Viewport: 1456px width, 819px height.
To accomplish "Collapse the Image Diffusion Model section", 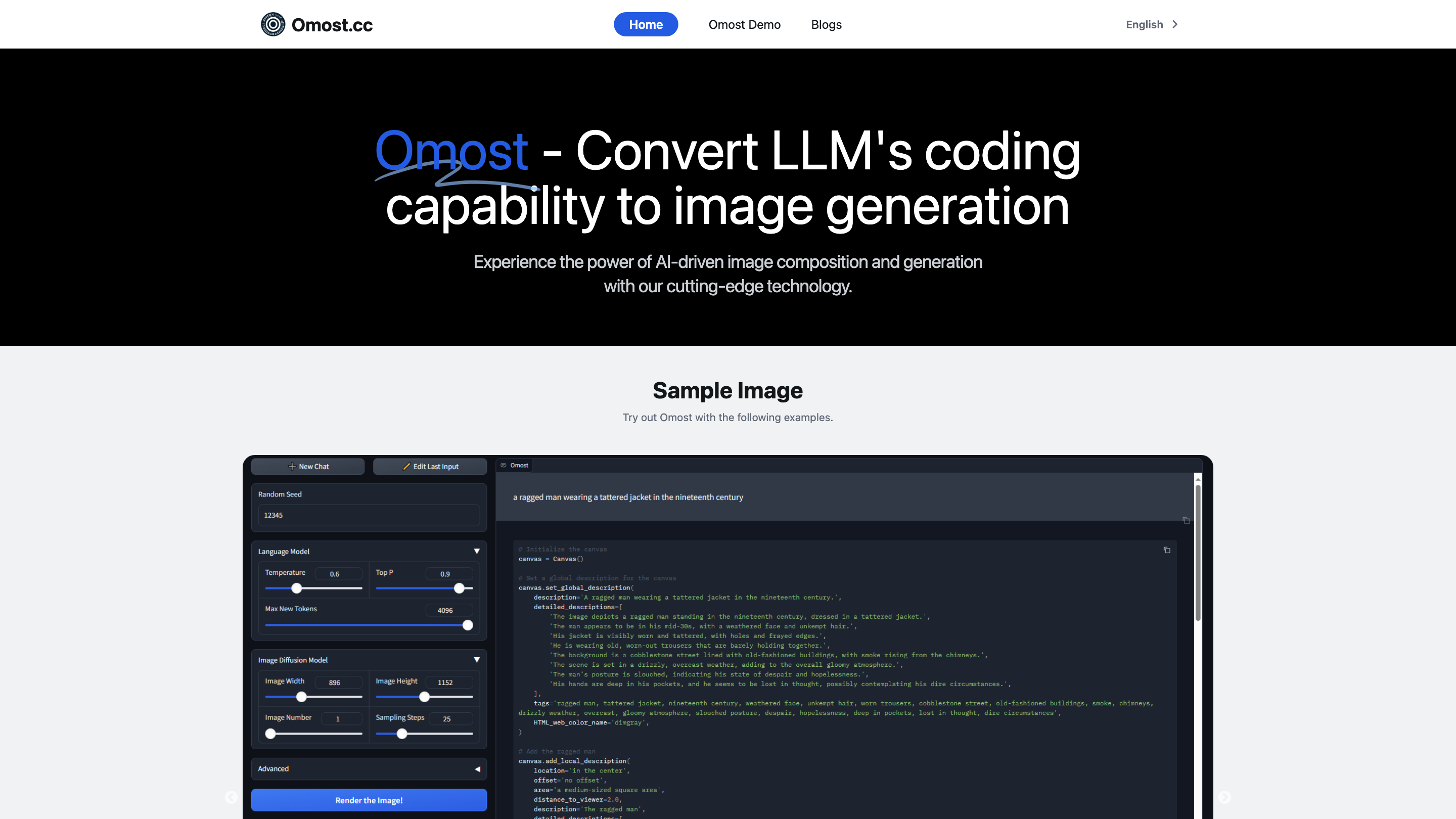I will click(x=476, y=660).
